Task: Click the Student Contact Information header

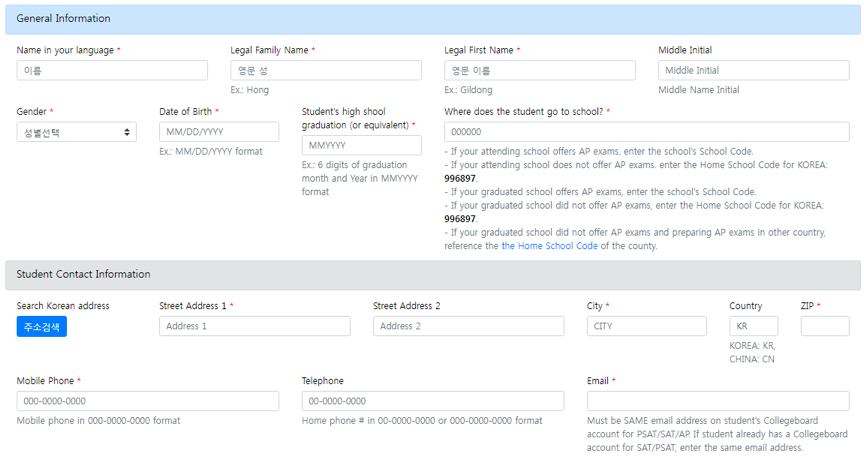Action: click(84, 275)
